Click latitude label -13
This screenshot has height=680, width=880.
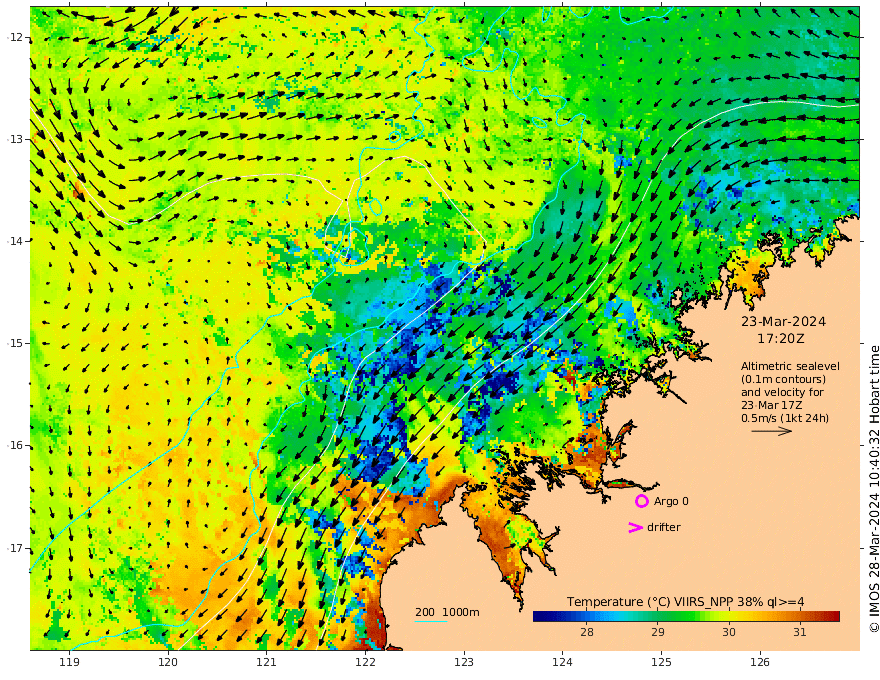coord(15,139)
